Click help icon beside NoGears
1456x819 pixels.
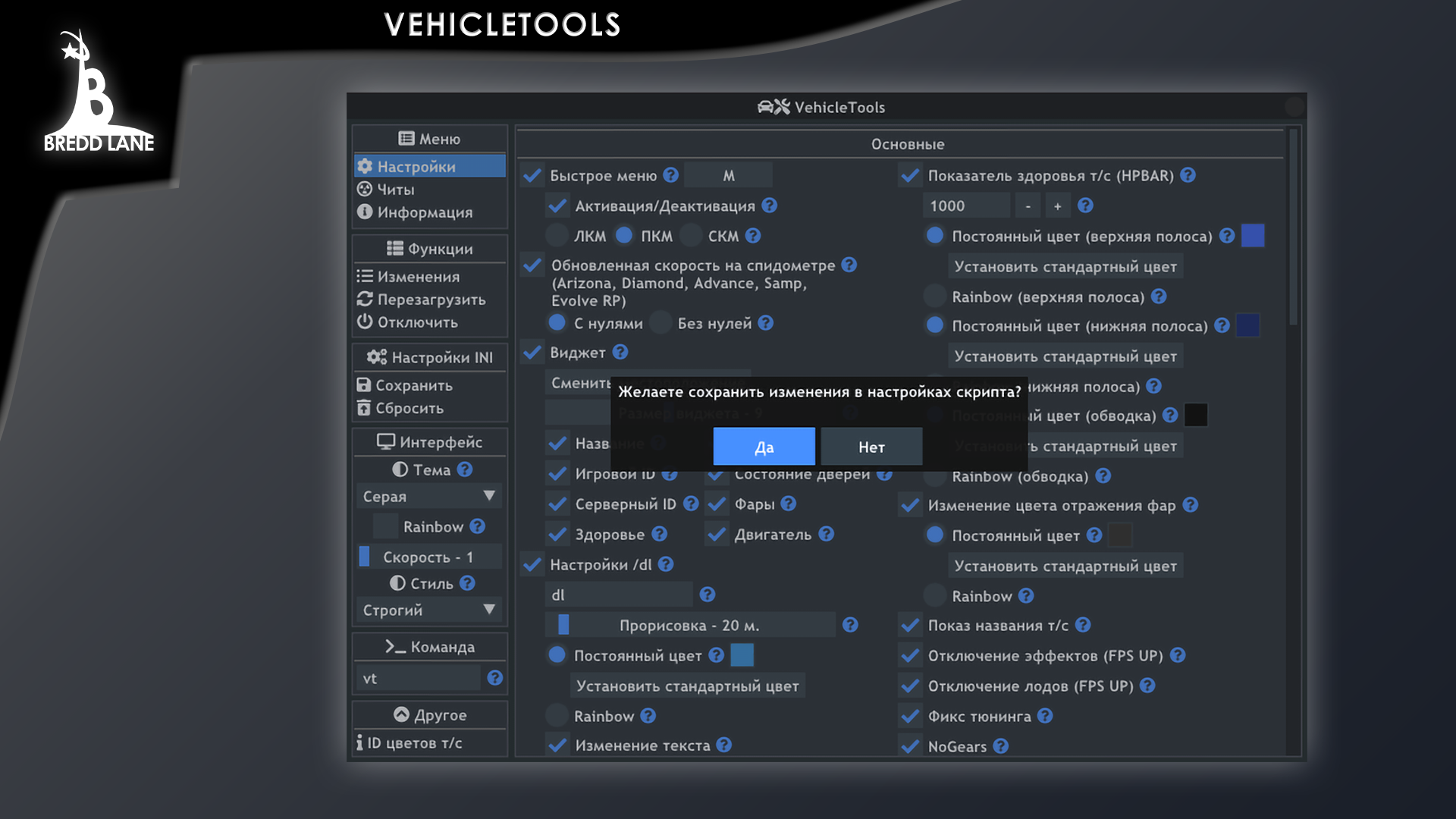[1000, 746]
